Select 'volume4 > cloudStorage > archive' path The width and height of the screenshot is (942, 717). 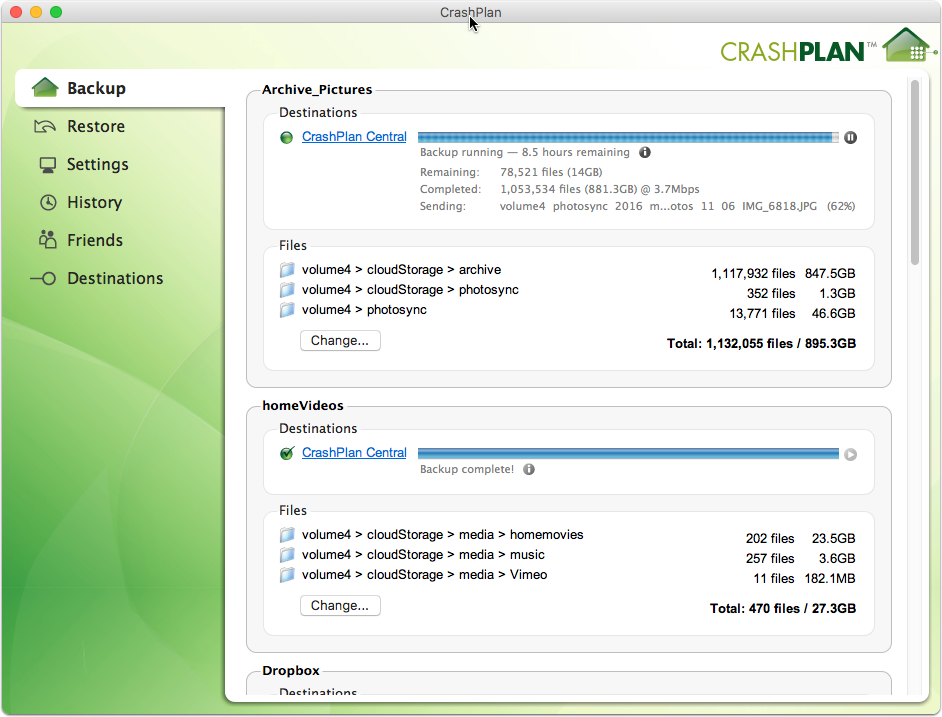tap(401, 270)
